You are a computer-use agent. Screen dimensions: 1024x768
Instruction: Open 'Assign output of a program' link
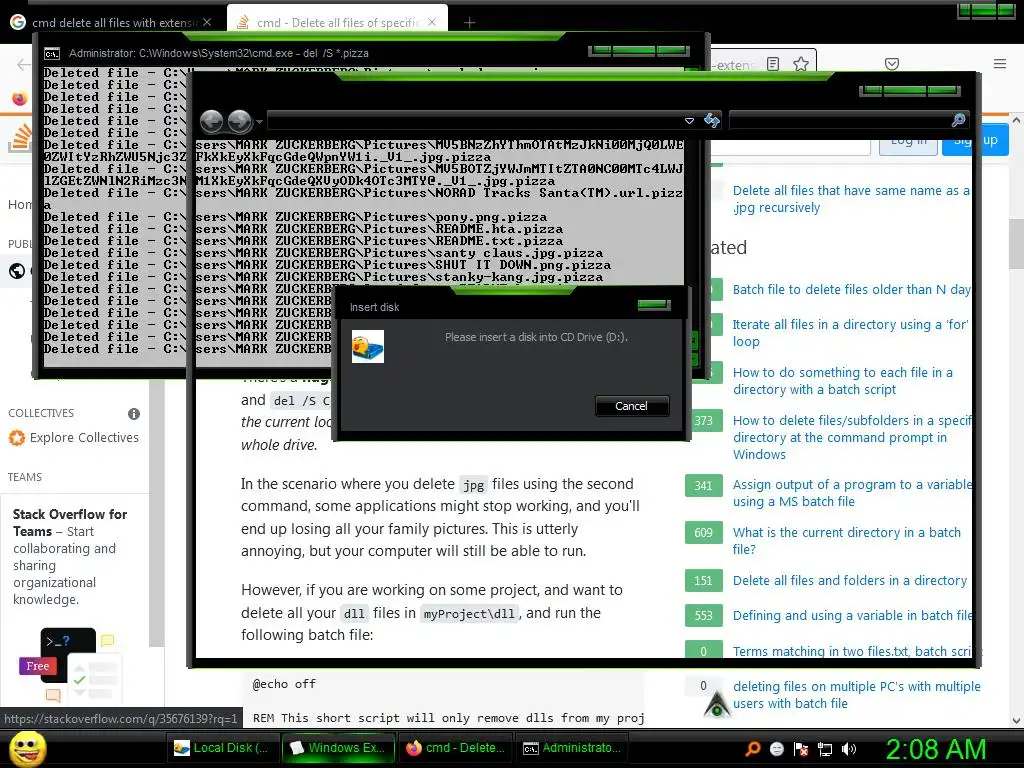852,493
